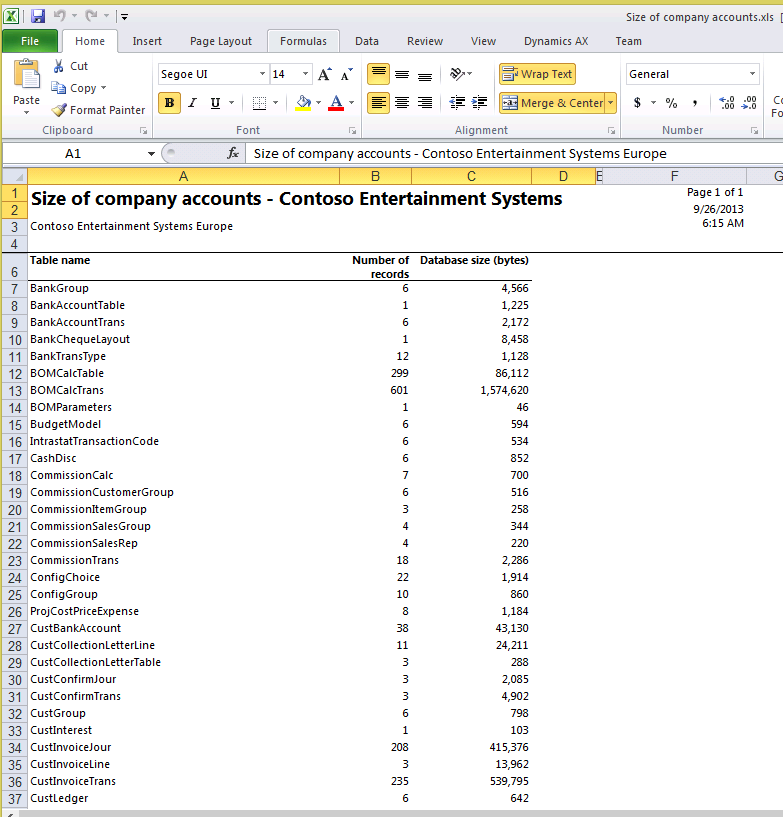The image size is (783, 817).
Task: Apply center horizontal text alignment
Action: (402, 103)
